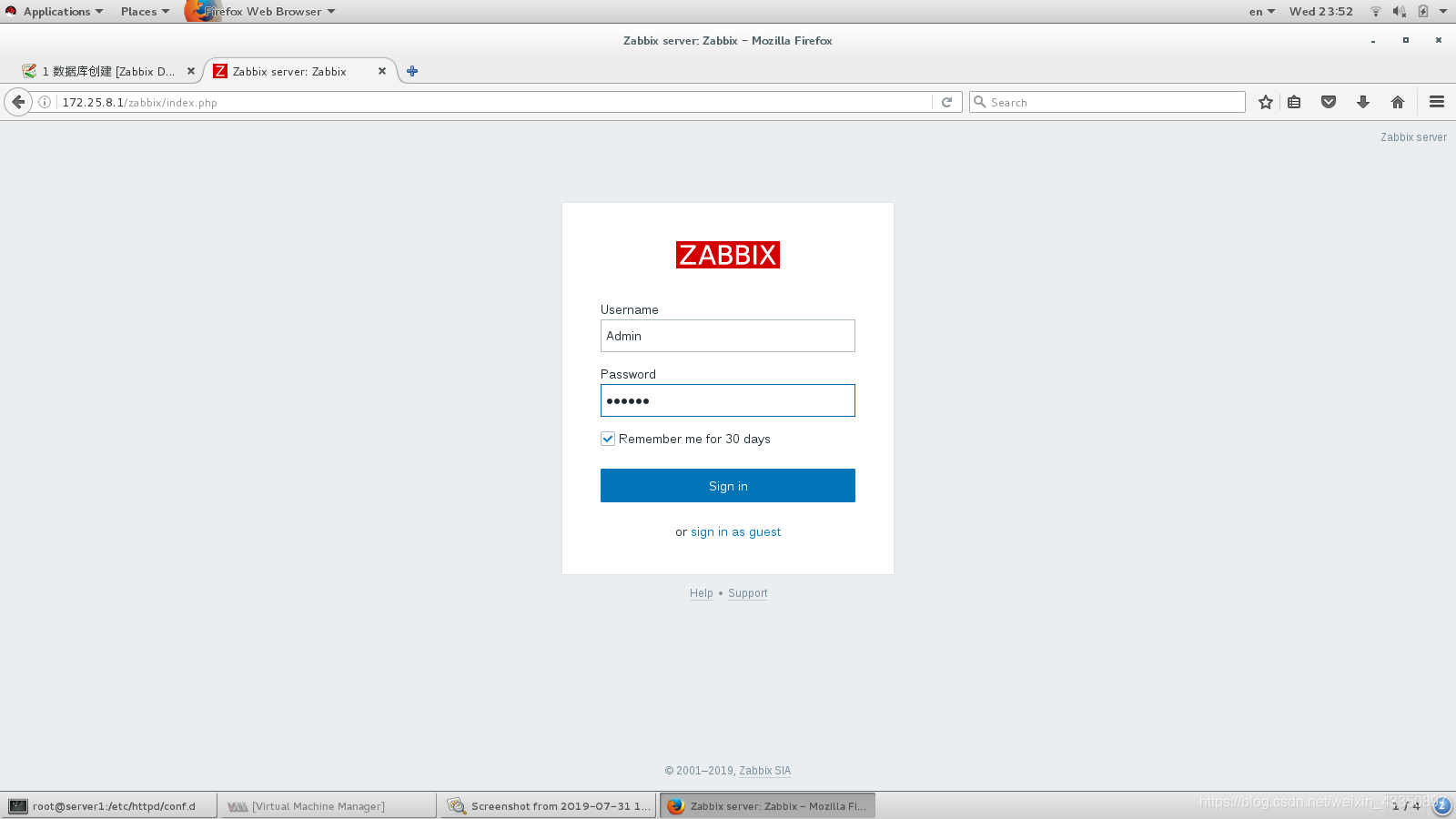Switch to Virtual Machine Manager in taskbar

click(x=329, y=806)
